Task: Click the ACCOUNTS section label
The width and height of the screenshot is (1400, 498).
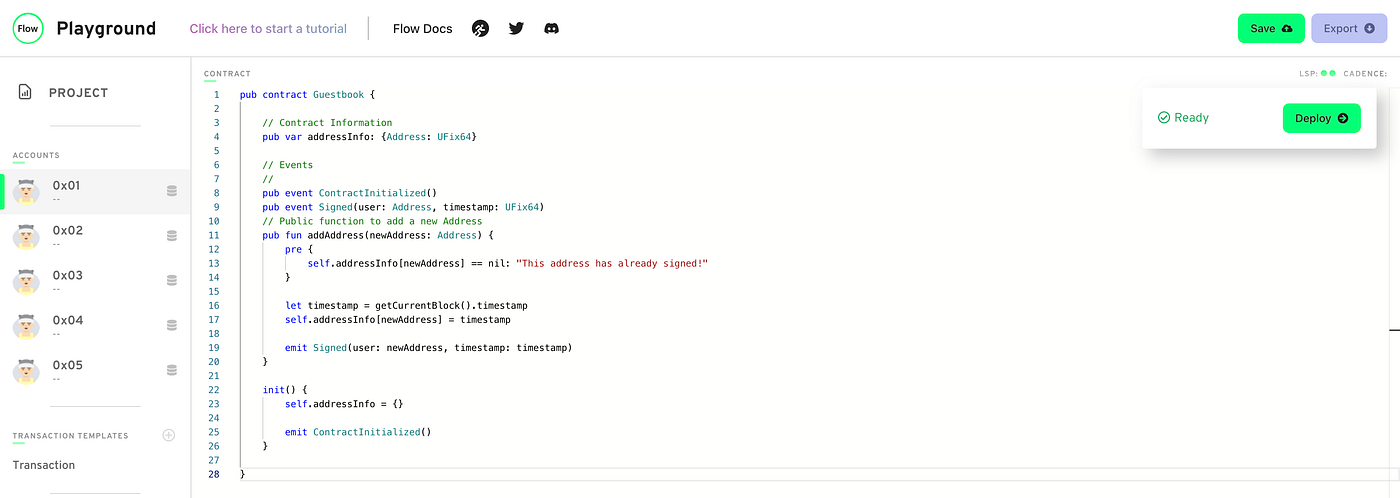Action: pos(36,156)
